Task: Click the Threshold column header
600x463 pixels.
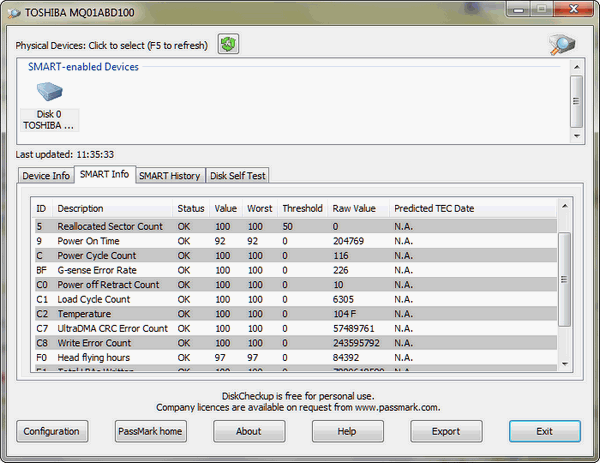Action: [x=302, y=209]
